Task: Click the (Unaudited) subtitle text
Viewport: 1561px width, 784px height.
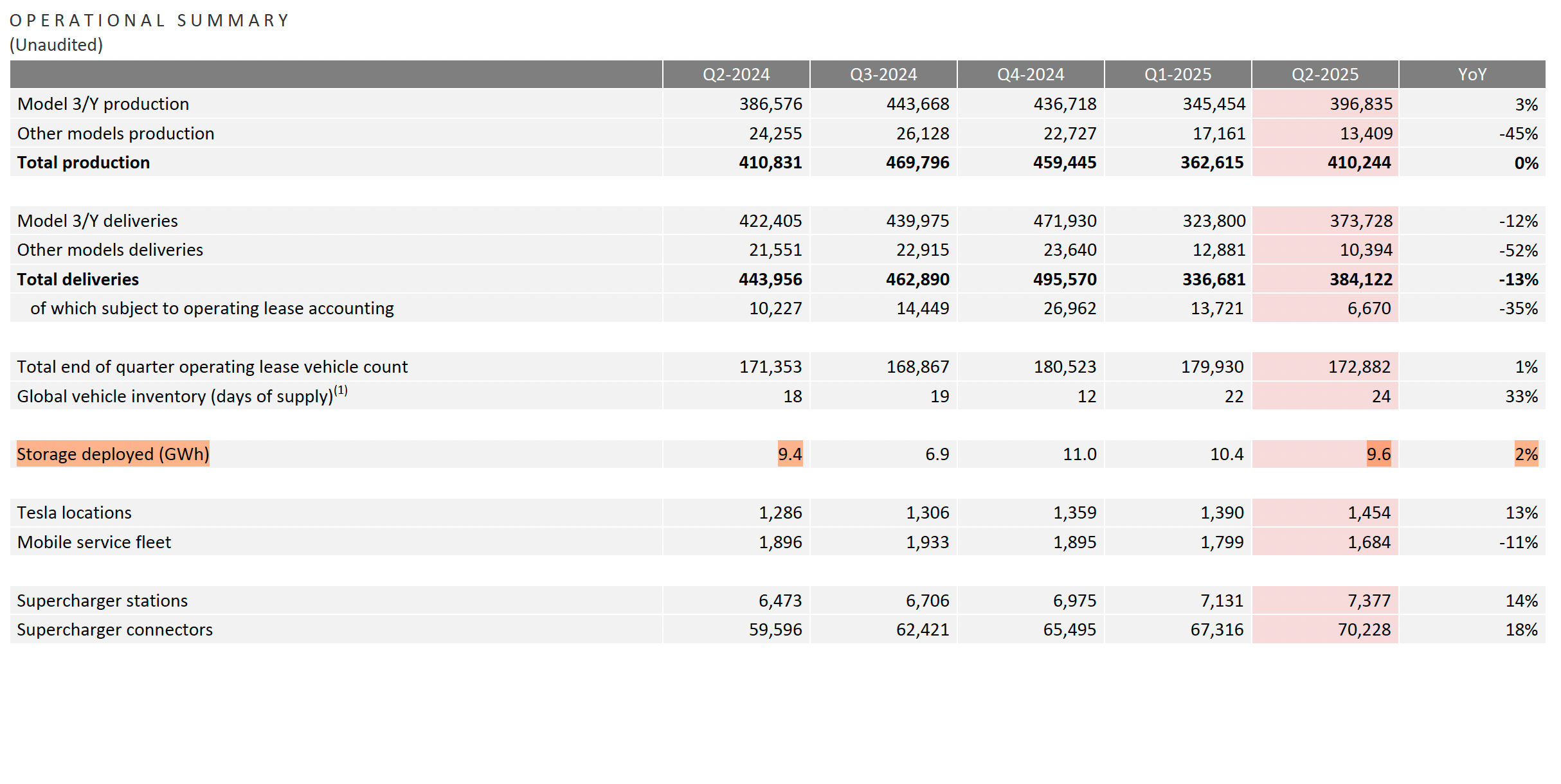Action: (56, 45)
